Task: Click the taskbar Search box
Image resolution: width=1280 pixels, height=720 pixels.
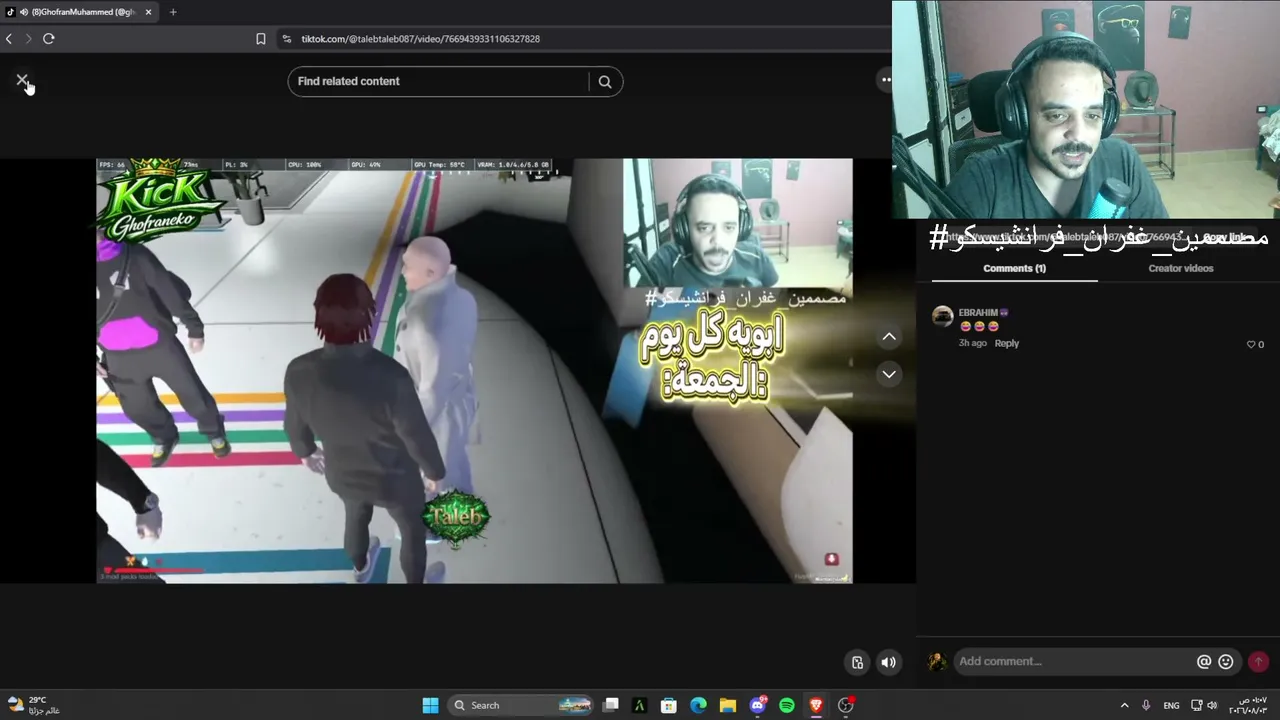Action: tap(520, 705)
